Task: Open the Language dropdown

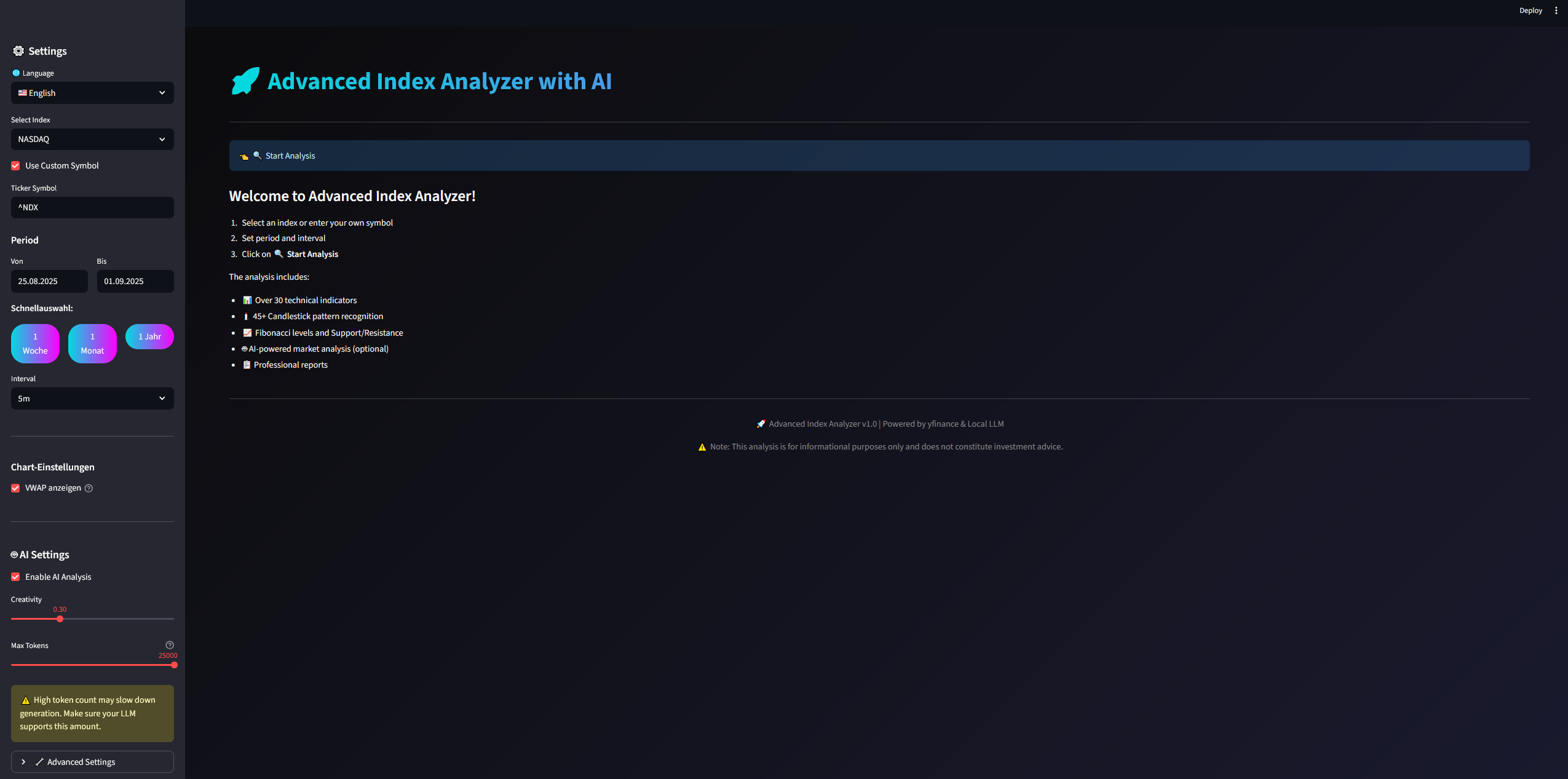Action: 92,93
